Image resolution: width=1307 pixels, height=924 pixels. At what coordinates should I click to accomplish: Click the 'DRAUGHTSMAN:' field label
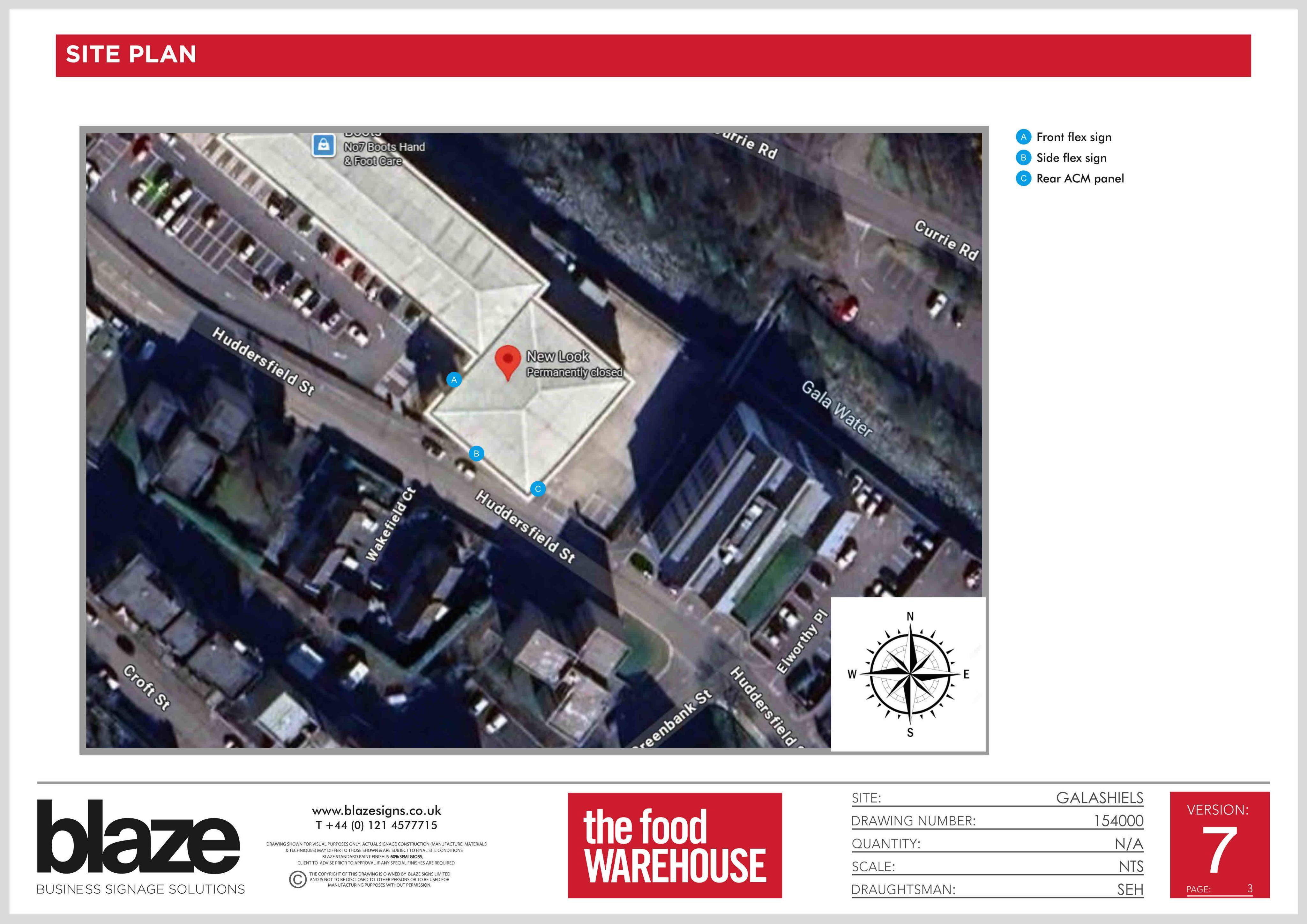click(x=903, y=890)
